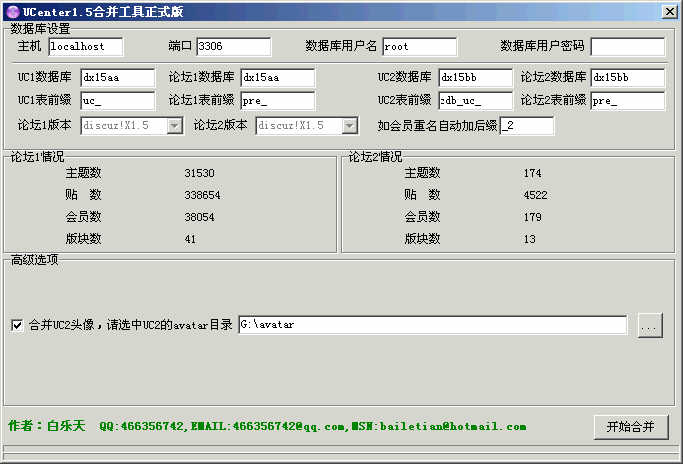Focus the 论坛1表前缀 pre_ field

278,101
